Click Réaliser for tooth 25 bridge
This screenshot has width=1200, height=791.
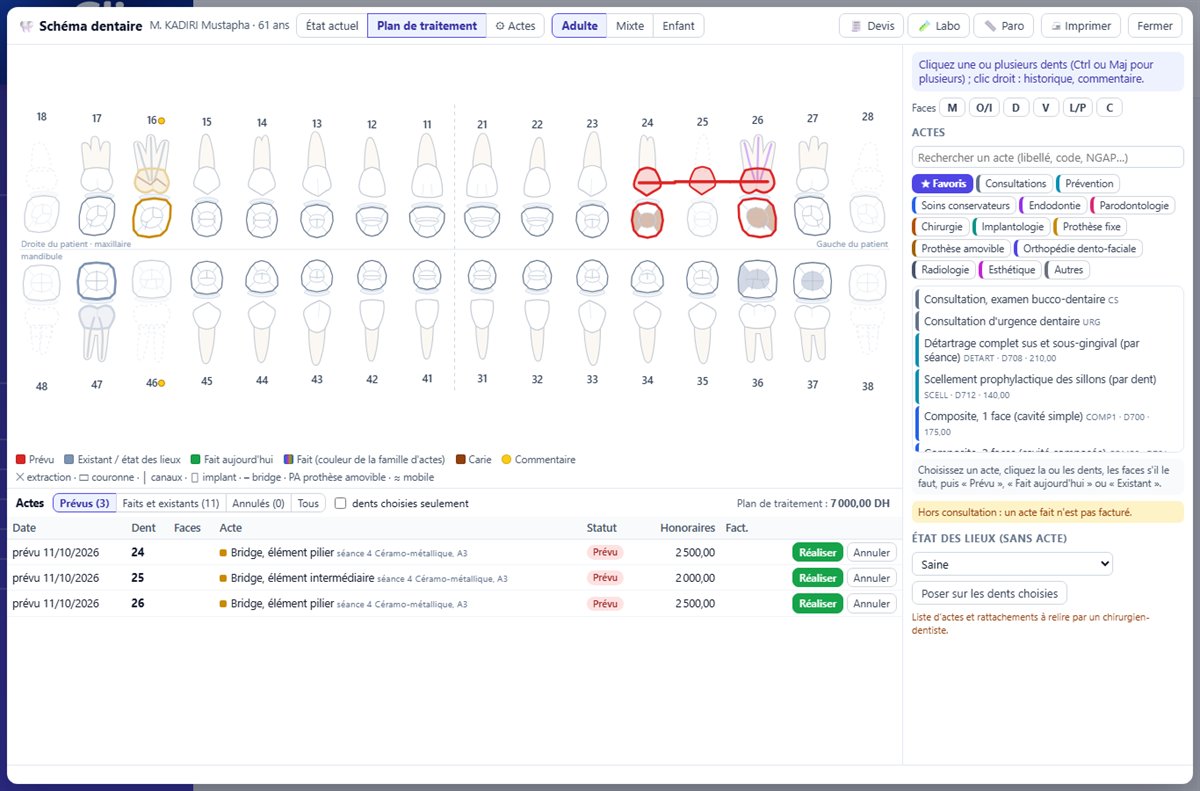point(818,578)
